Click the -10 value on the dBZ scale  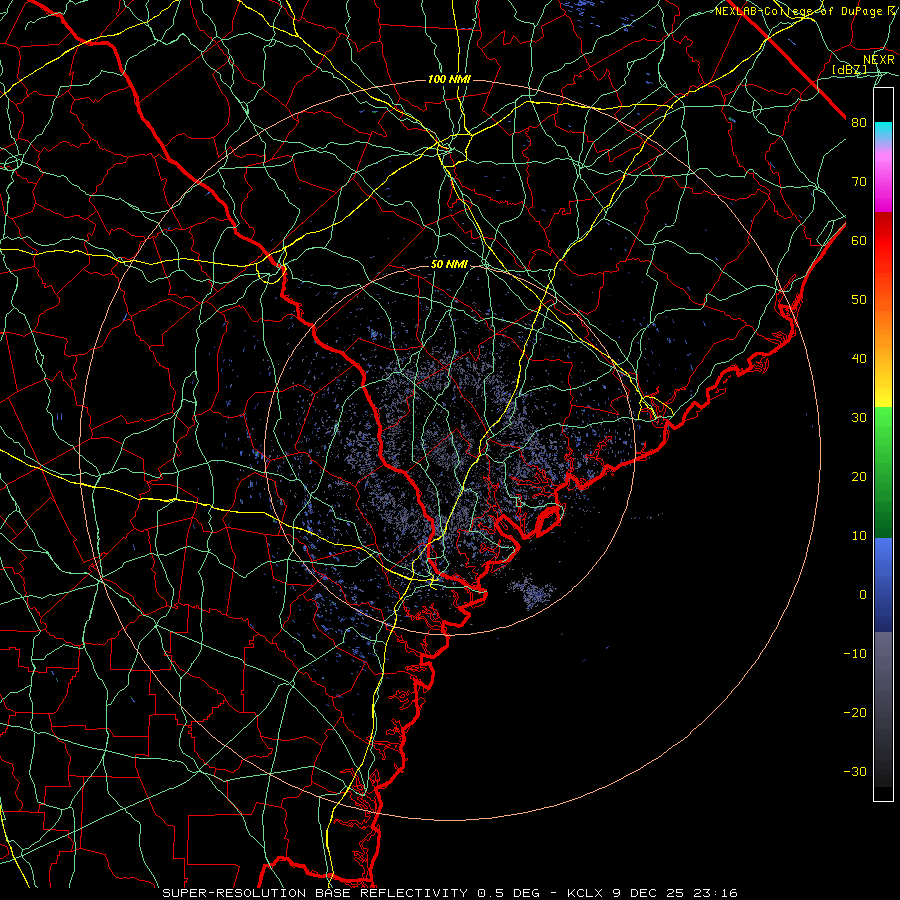pyautogui.click(x=855, y=654)
